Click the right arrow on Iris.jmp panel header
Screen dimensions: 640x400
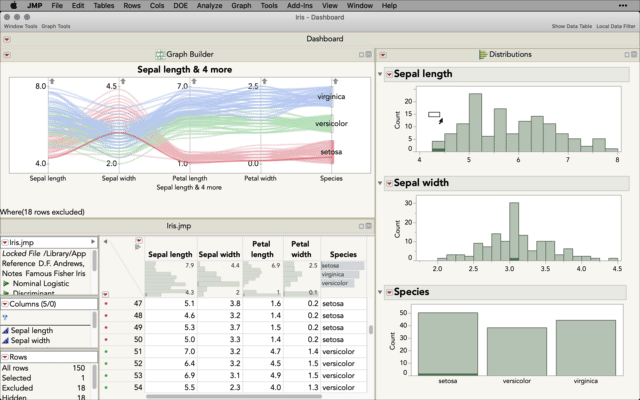[93, 242]
